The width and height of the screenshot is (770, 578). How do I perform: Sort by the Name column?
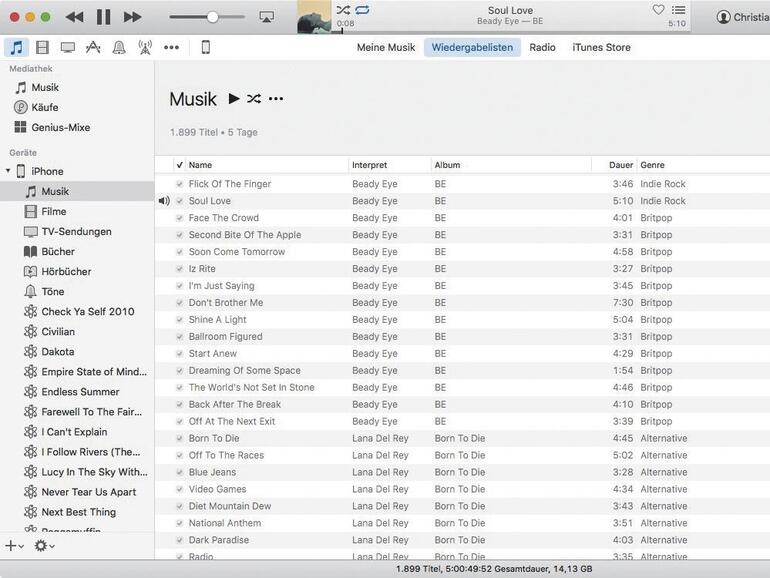click(x=267, y=165)
